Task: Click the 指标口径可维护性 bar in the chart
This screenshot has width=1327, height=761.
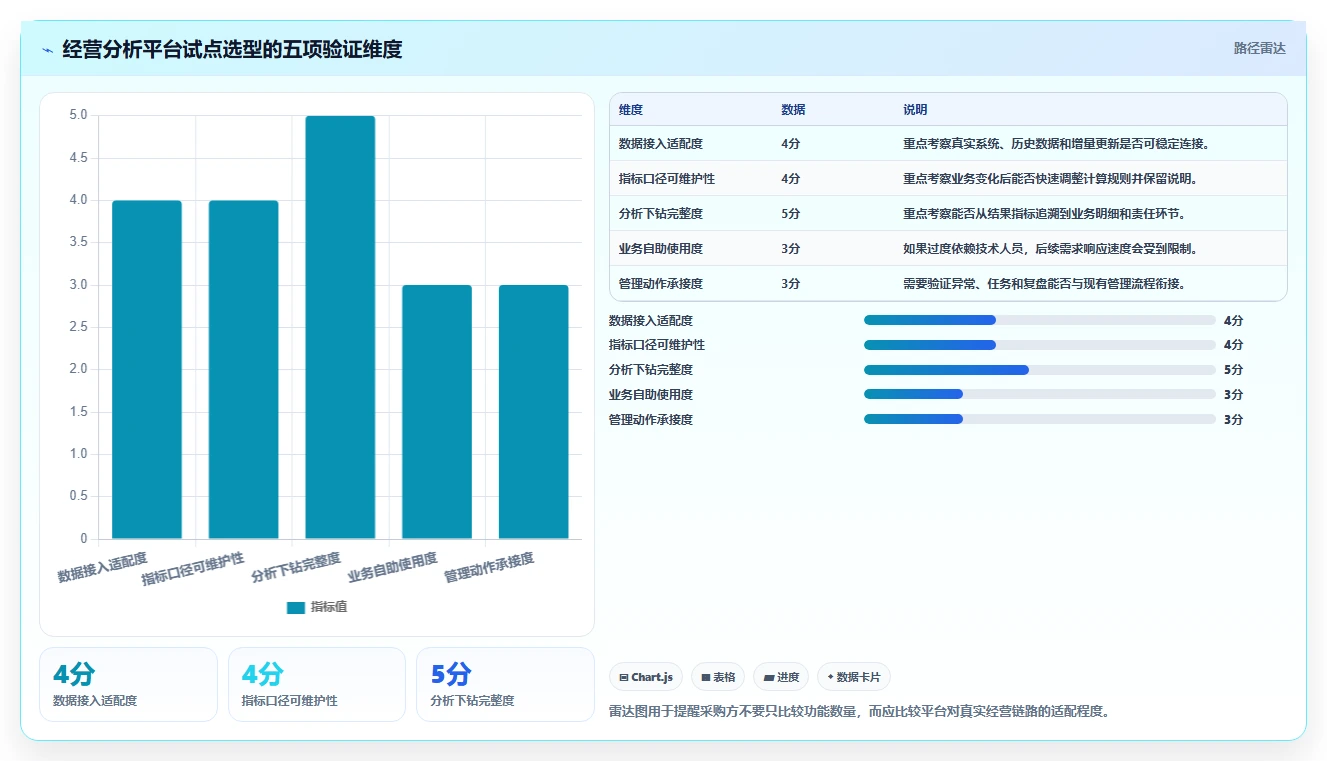Action: (244, 370)
